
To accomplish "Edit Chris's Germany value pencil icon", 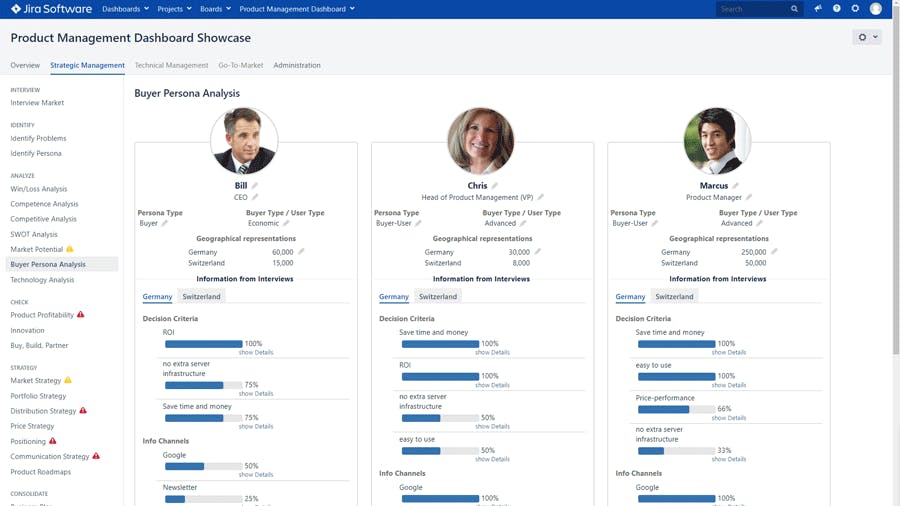I will click(538, 252).
